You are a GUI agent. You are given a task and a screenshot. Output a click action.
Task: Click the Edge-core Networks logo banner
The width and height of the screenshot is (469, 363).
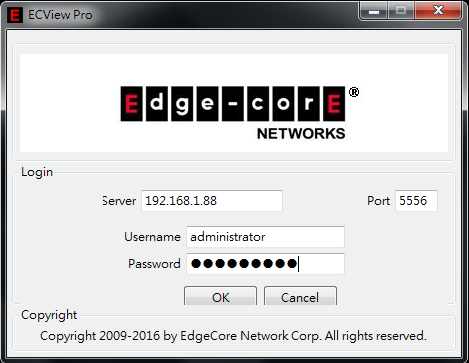point(234,103)
